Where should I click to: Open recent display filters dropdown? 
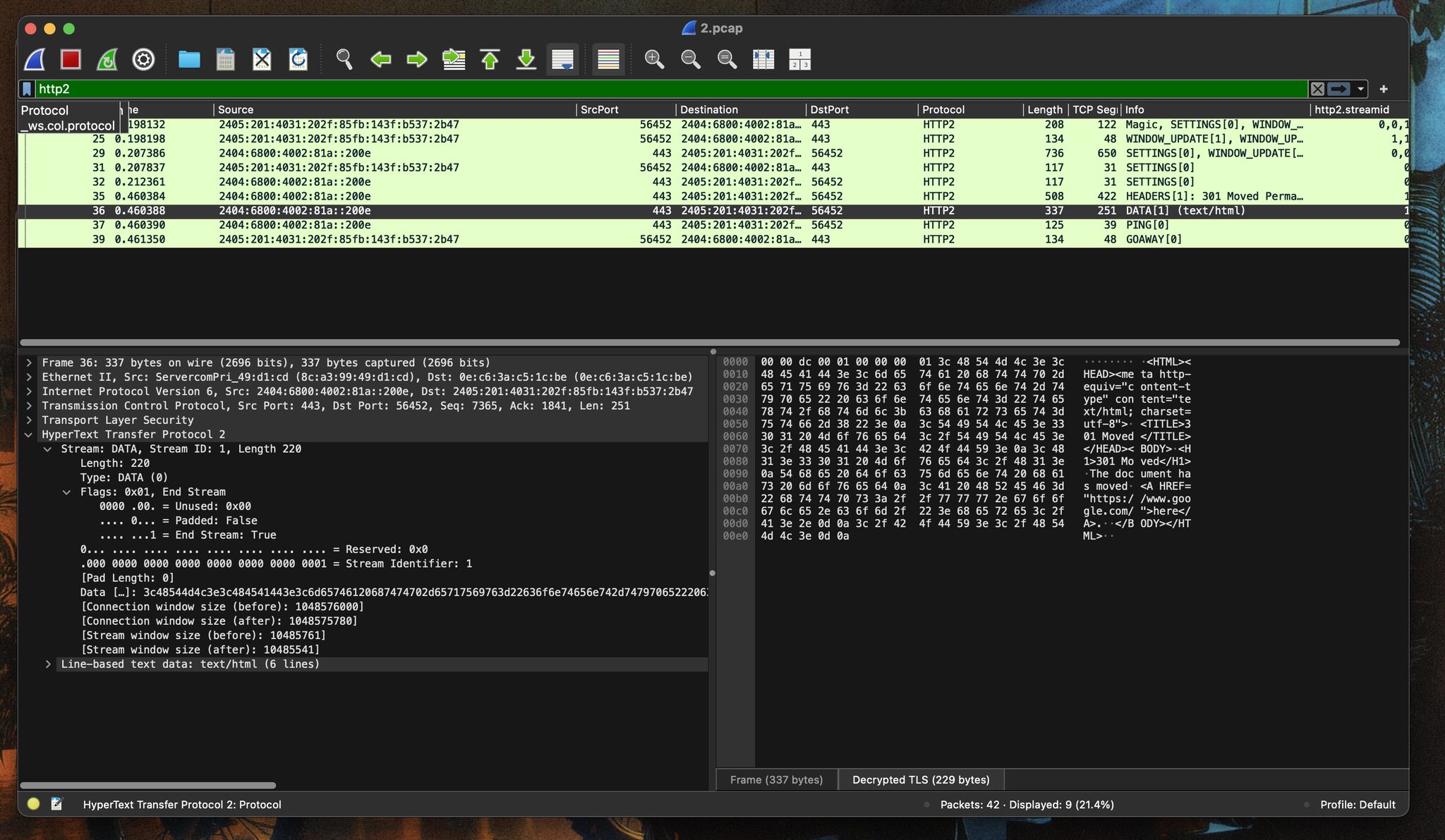(1360, 89)
